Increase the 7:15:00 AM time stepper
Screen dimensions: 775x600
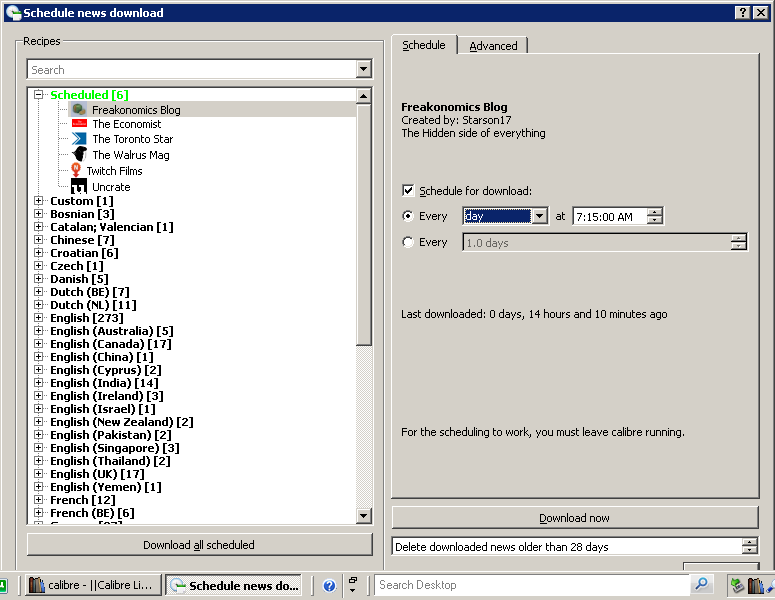[655, 212]
